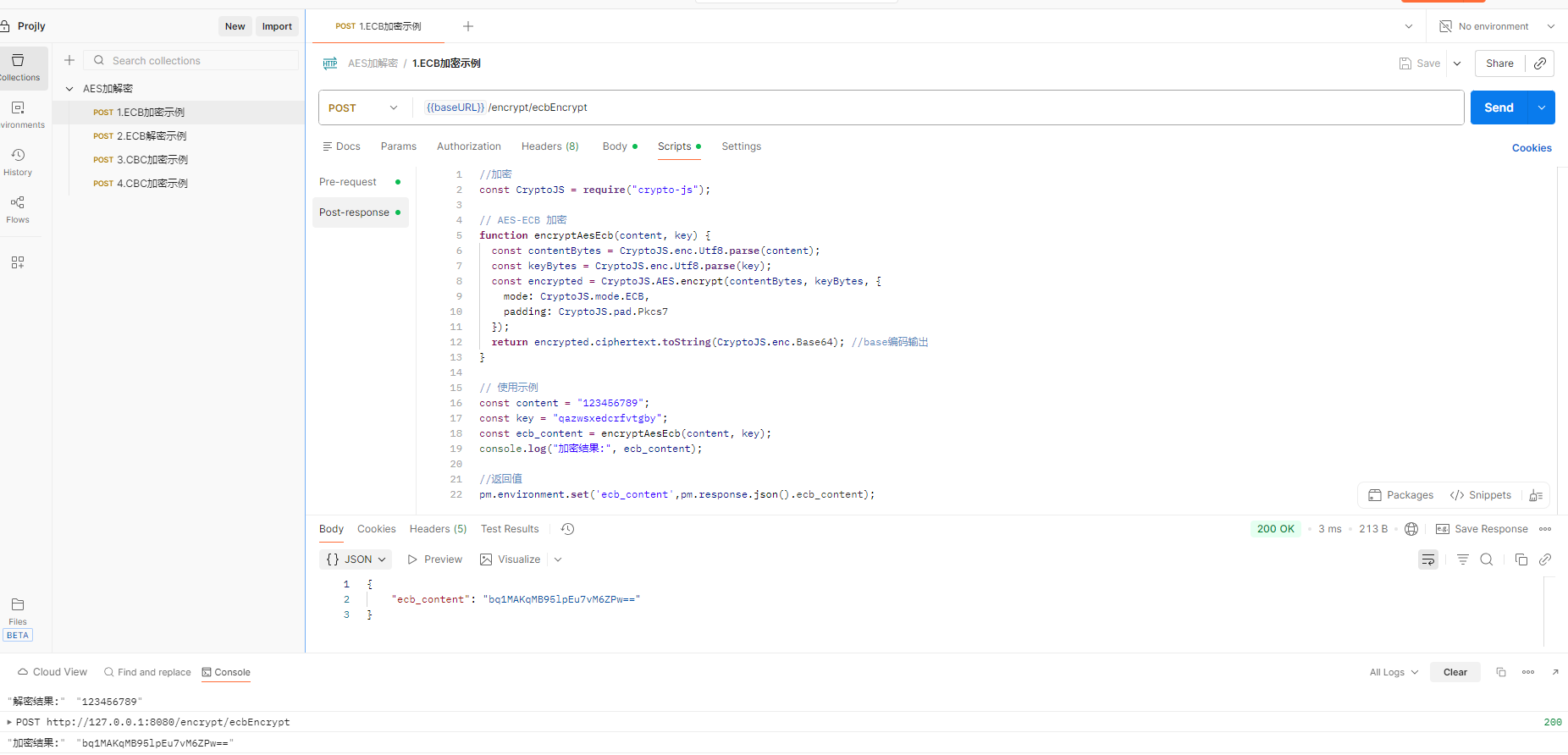Open a new request tab
This screenshot has width=1568, height=755.
point(468,26)
